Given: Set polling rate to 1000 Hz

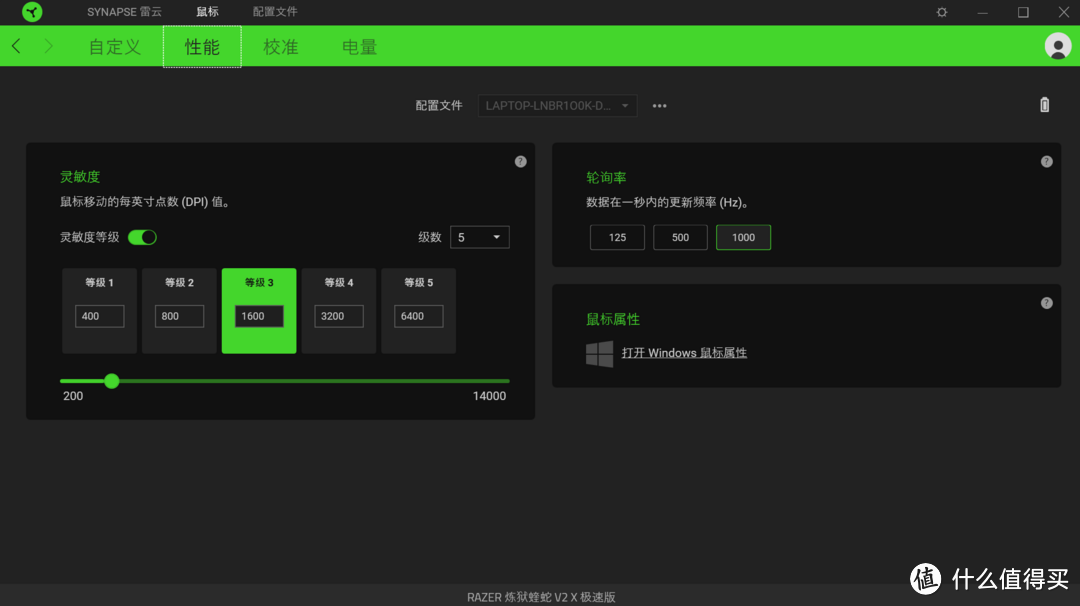Looking at the screenshot, I should [743, 238].
